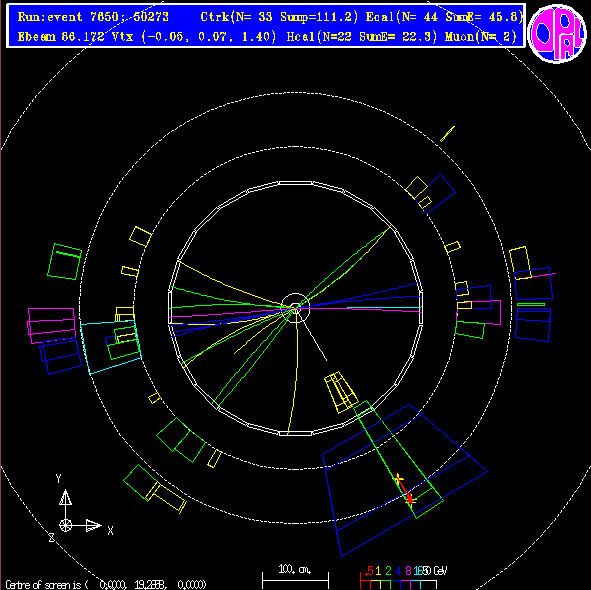Click the Run:event 7650:50273 header text

[x=93, y=17]
